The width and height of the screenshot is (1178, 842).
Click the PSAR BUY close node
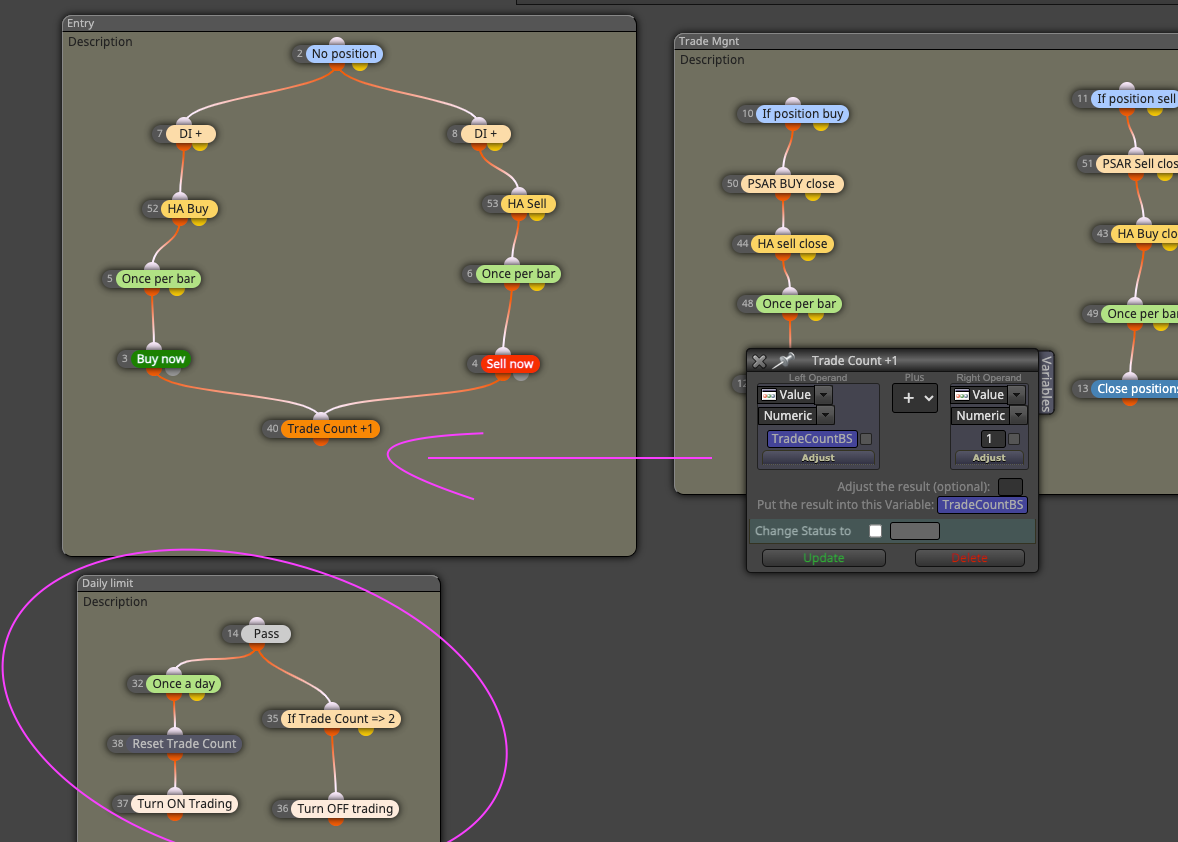(x=790, y=184)
